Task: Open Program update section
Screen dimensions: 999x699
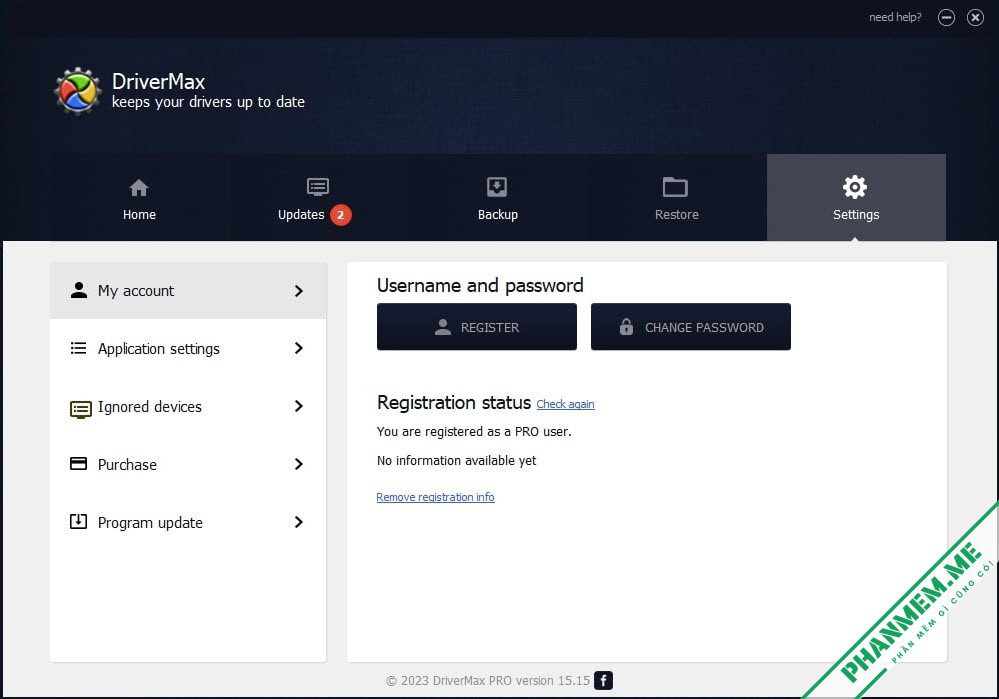Action: pyautogui.click(x=188, y=522)
